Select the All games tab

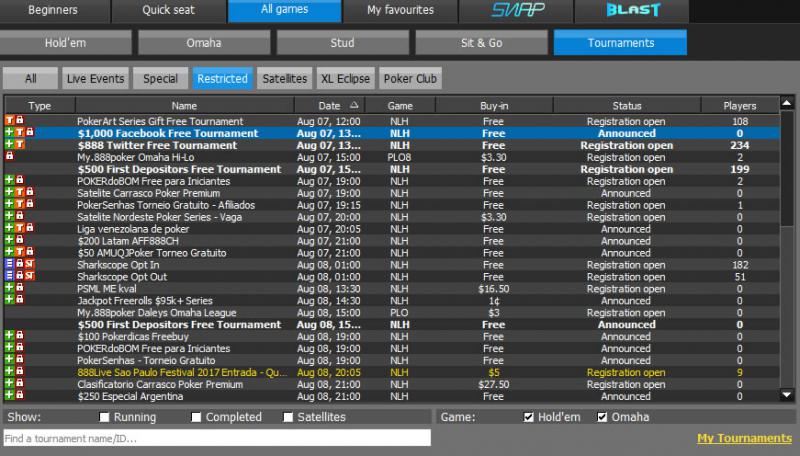pyautogui.click(x=285, y=10)
